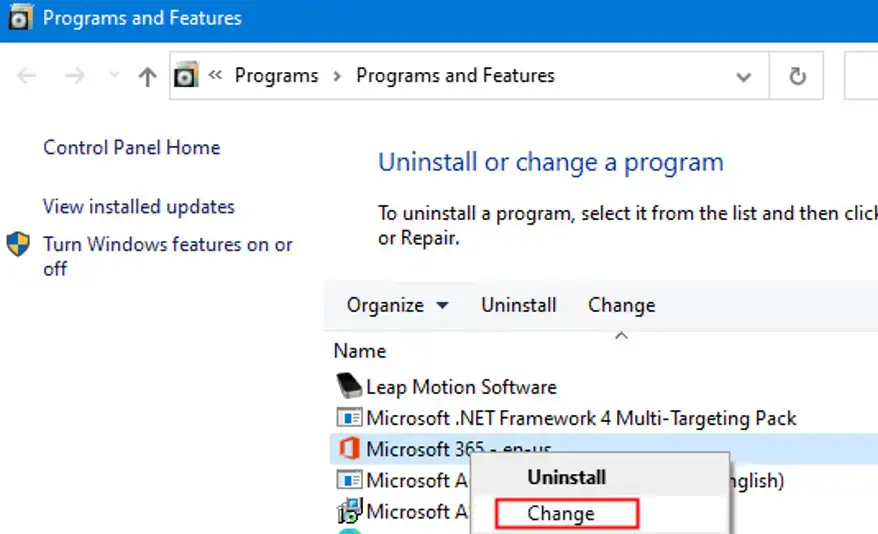Click the Windows features shield icon
The width and height of the screenshot is (878, 534).
point(19,245)
